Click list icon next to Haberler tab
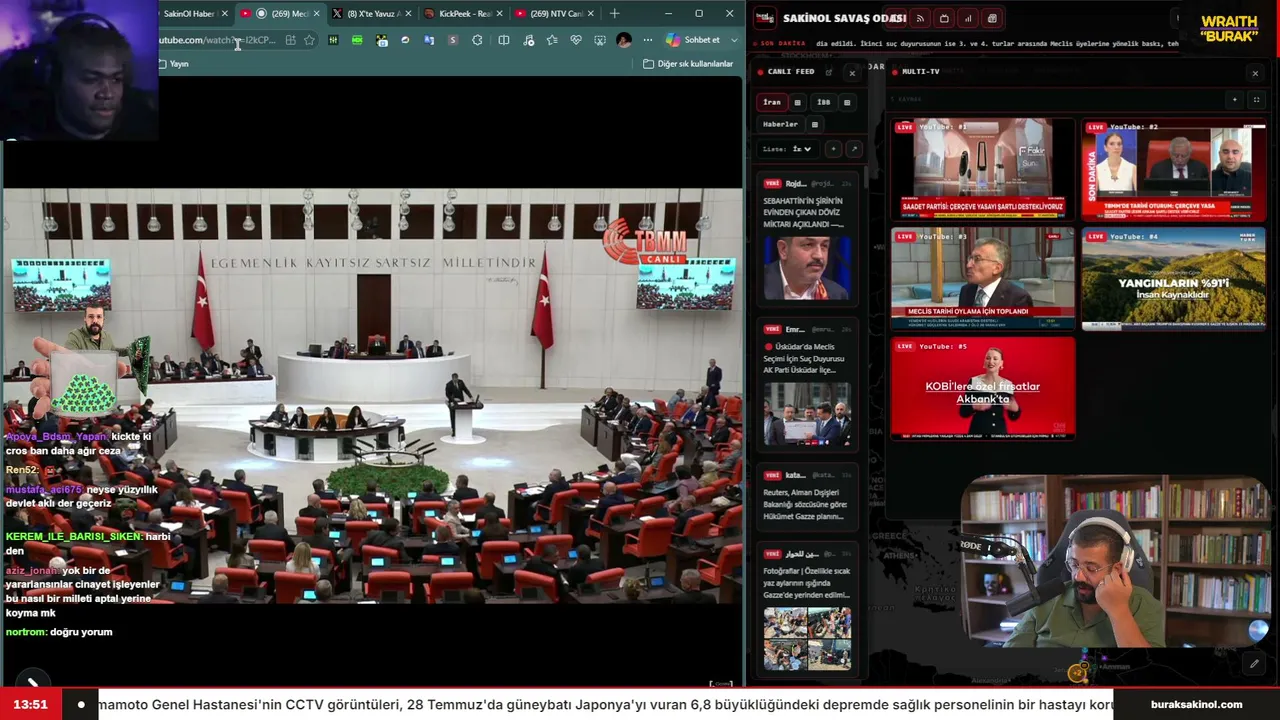 coord(815,124)
